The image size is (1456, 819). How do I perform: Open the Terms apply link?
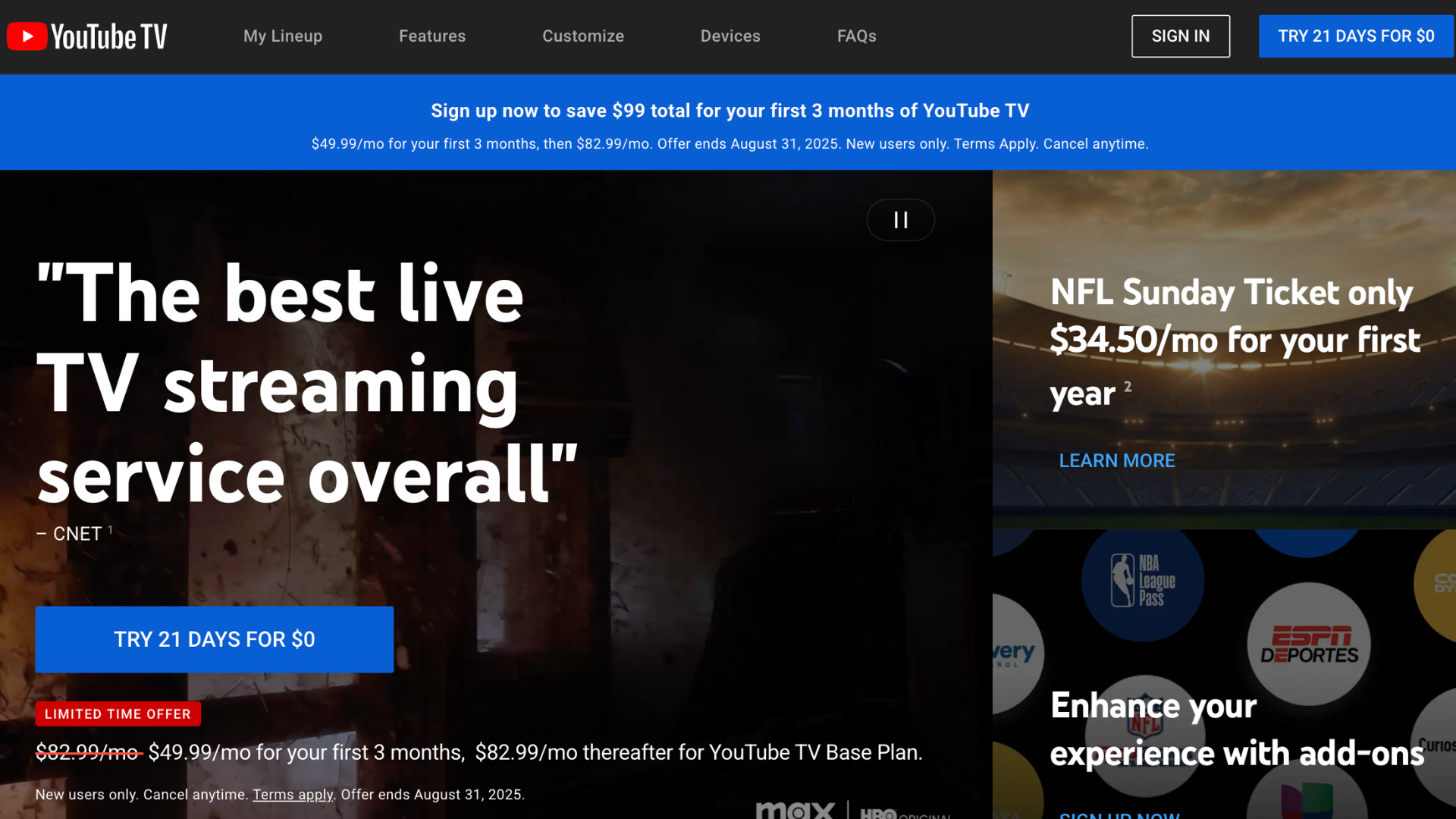[x=293, y=794]
